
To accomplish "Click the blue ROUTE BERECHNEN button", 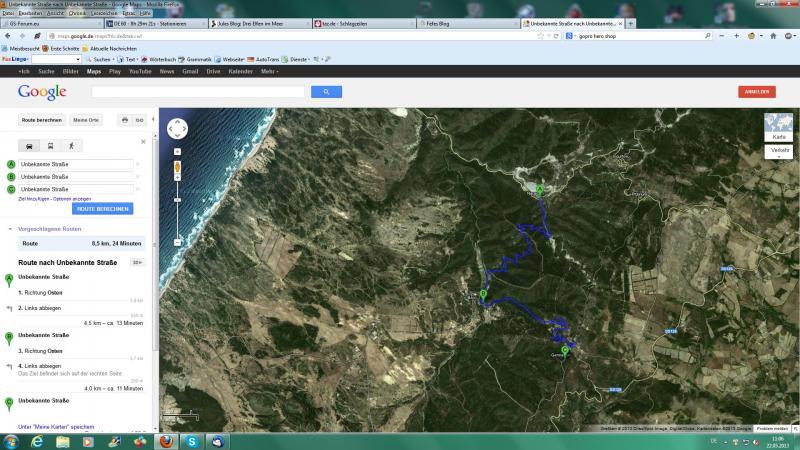I will (102, 209).
